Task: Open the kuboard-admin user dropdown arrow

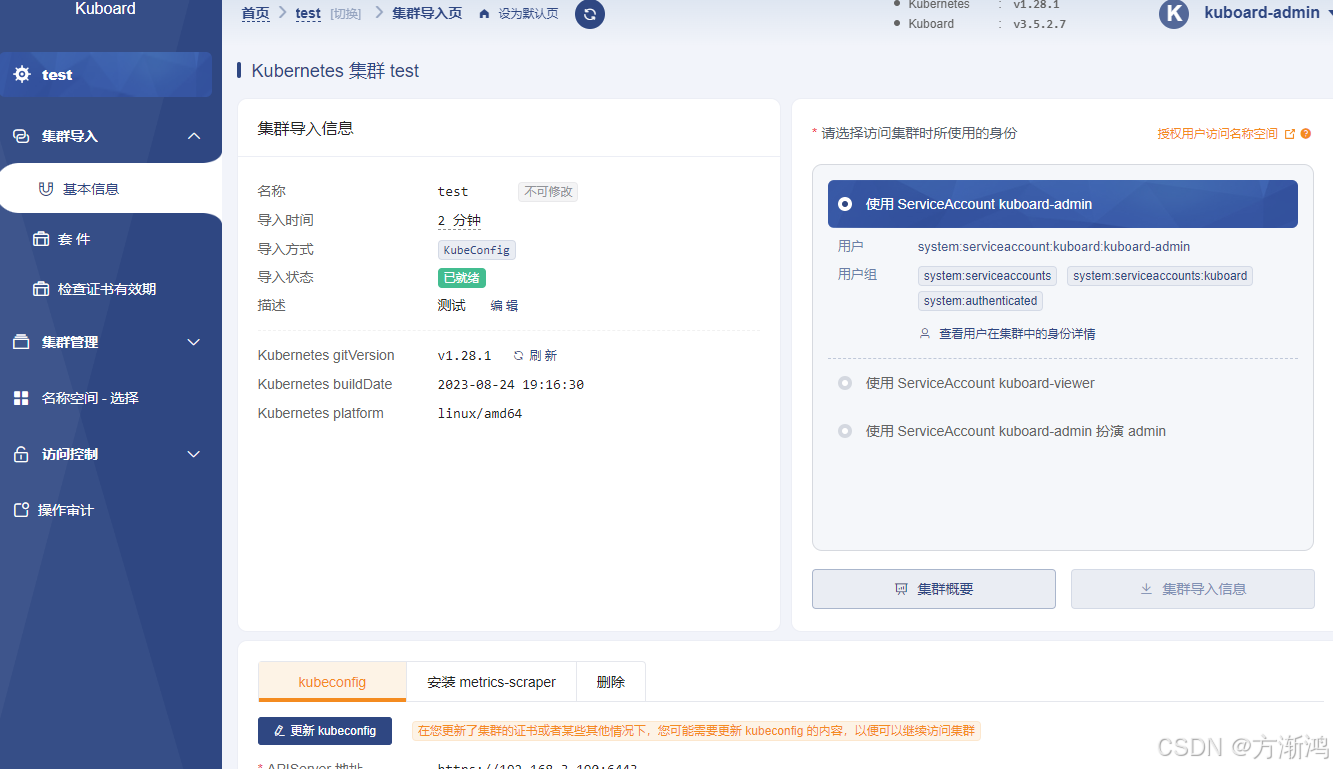Action: pyautogui.click(x=1328, y=14)
